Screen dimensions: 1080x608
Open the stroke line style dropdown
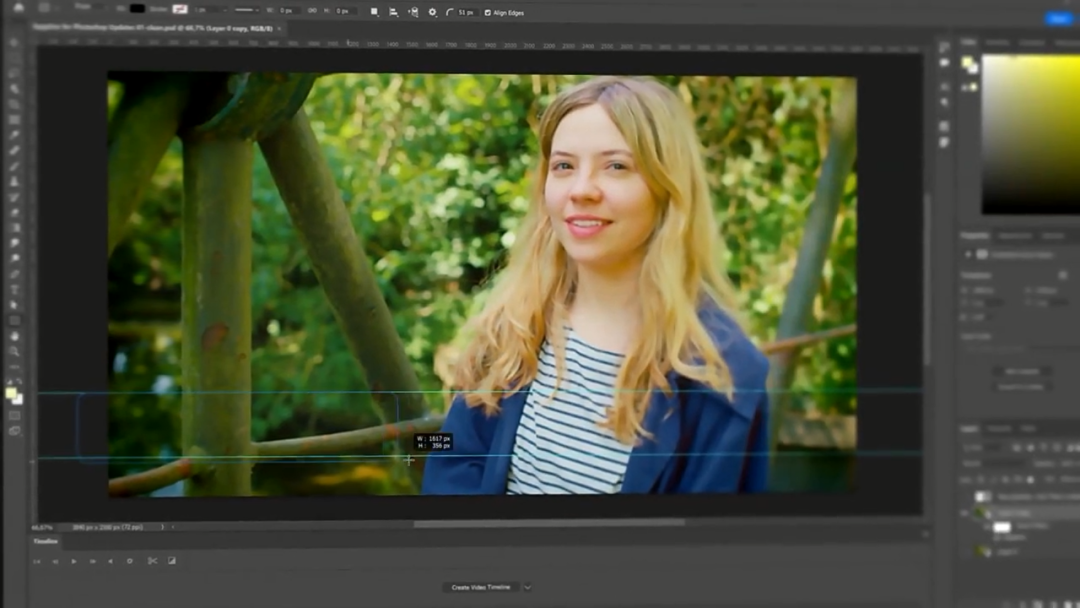[246, 10]
